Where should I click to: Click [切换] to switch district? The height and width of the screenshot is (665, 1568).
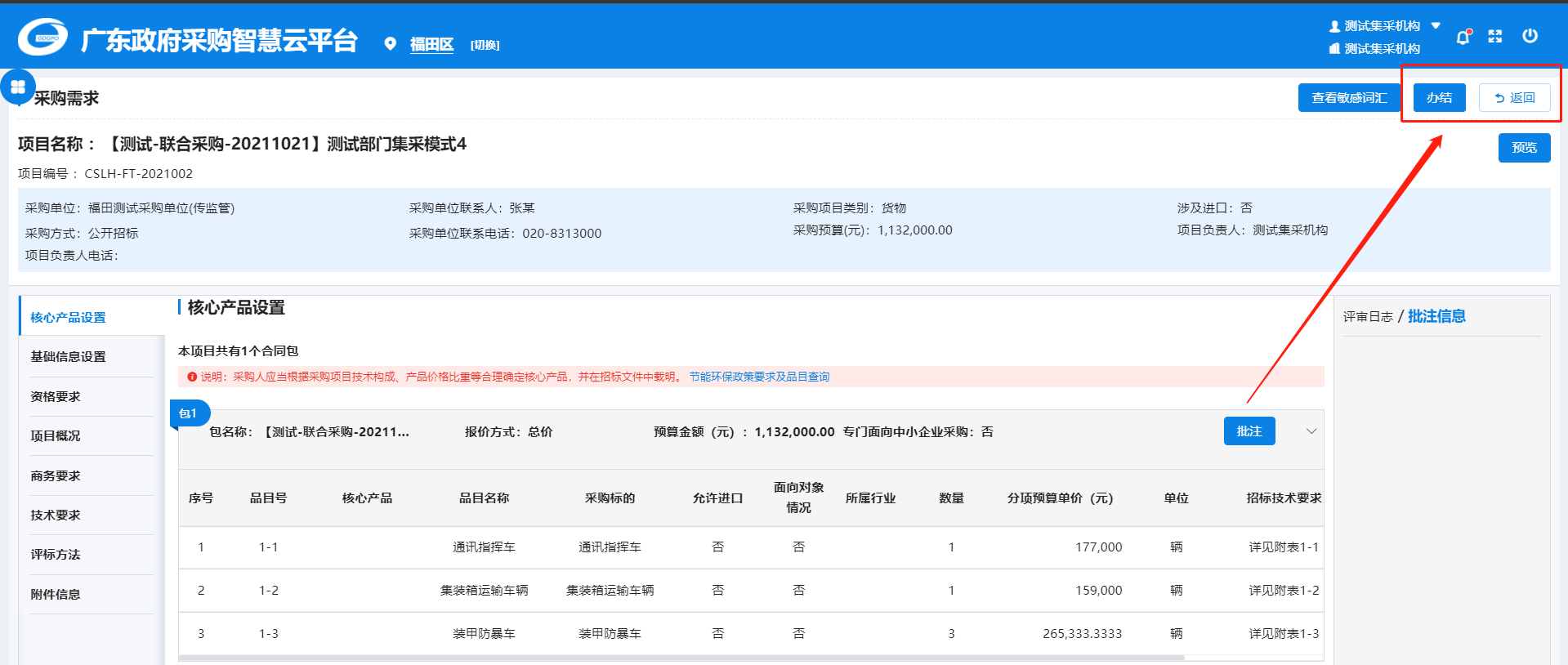(x=485, y=45)
